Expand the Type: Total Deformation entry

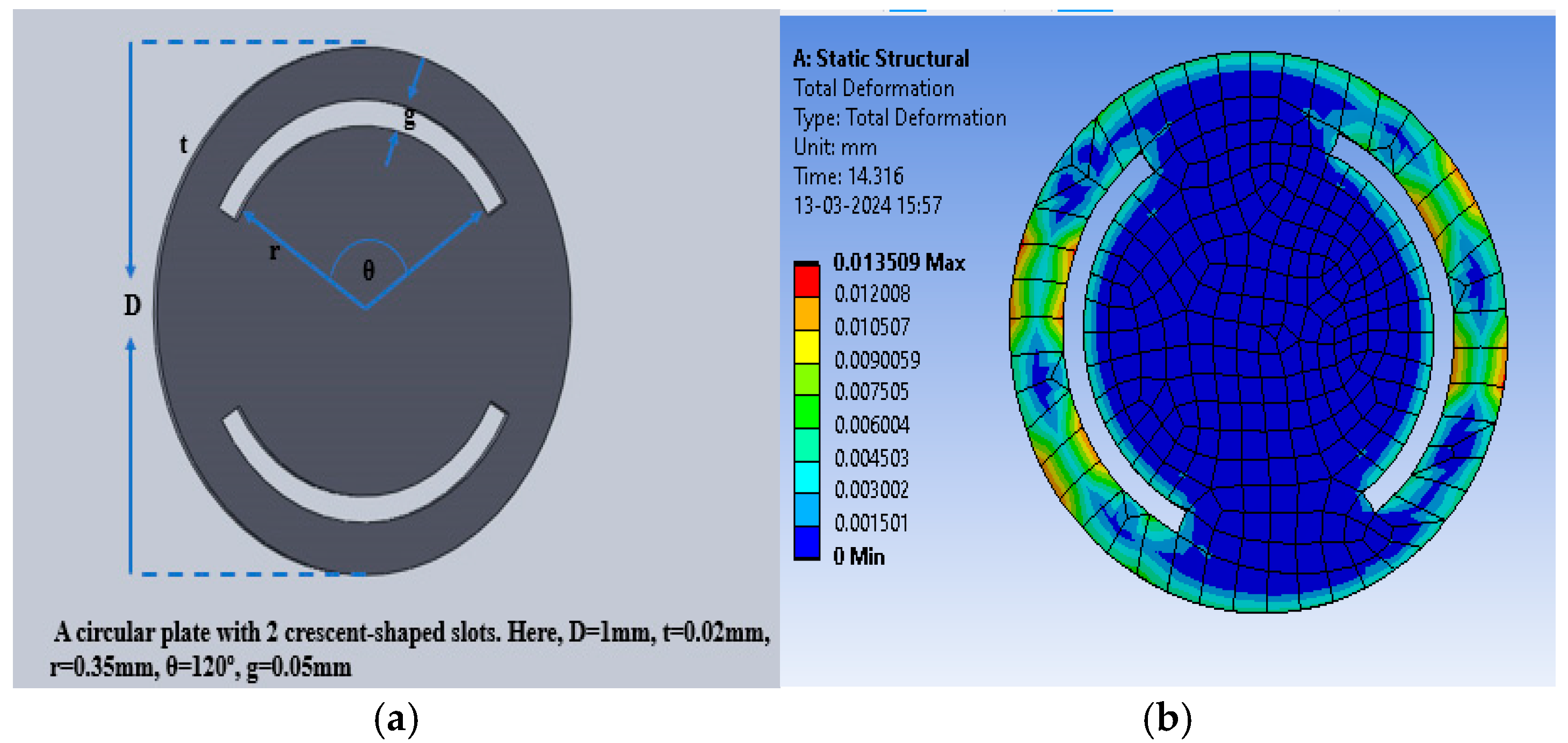[900, 118]
